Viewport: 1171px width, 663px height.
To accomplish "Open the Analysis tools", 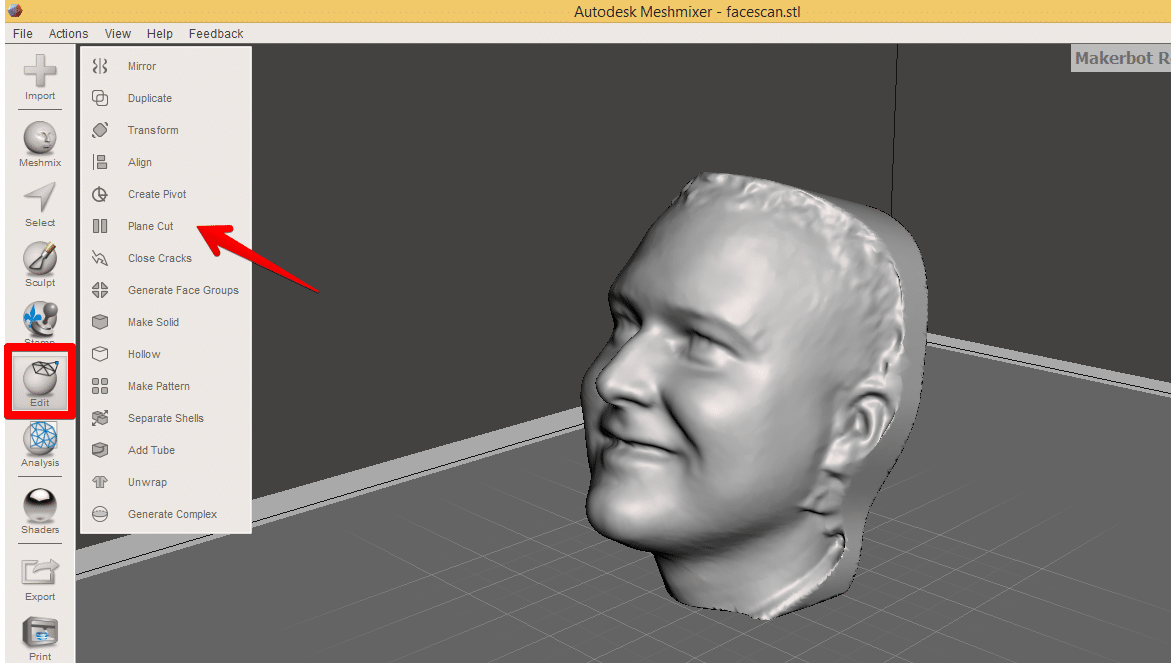I will coord(40,444).
